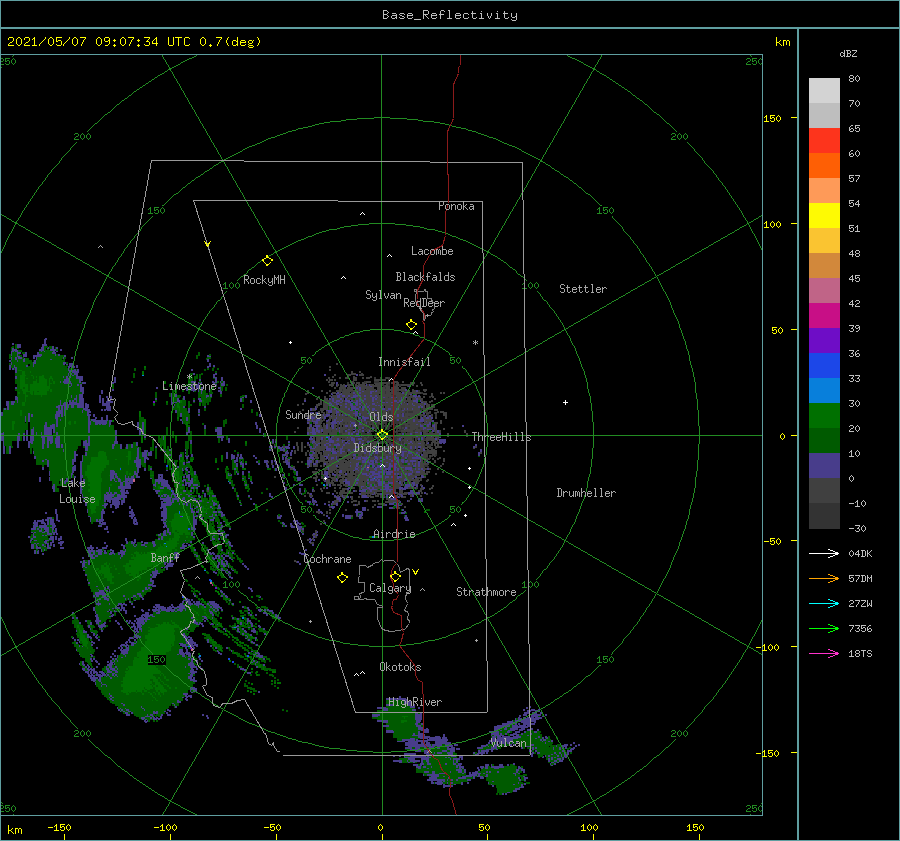The width and height of the screenshot is (900, 841).
Task: Click the Lake Louise label
Action: (x=77, y=491)
